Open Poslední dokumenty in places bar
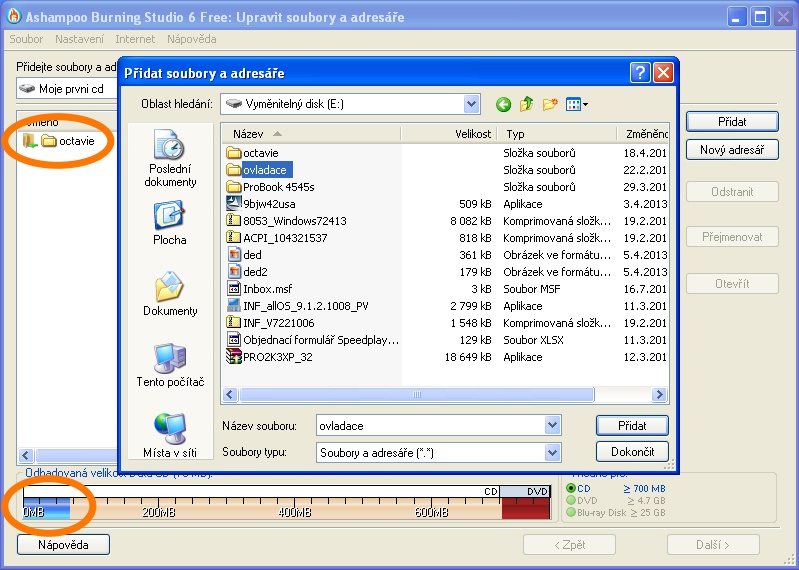 [x=169, y=160]
